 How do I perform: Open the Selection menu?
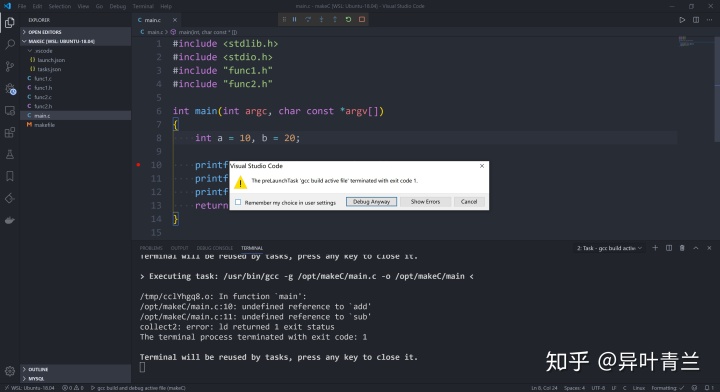[x=60, y=6]
